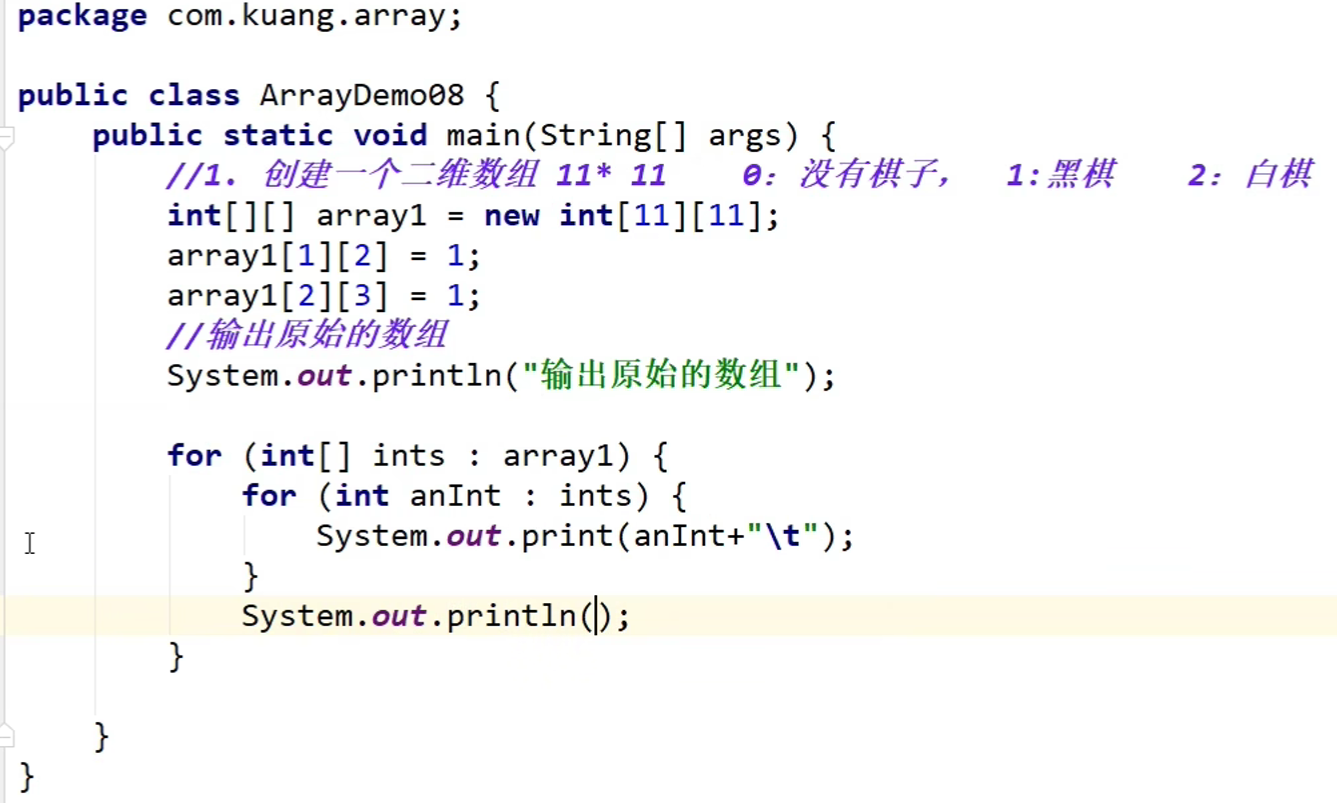Click the print method name in System.out.print

[567, 536]
